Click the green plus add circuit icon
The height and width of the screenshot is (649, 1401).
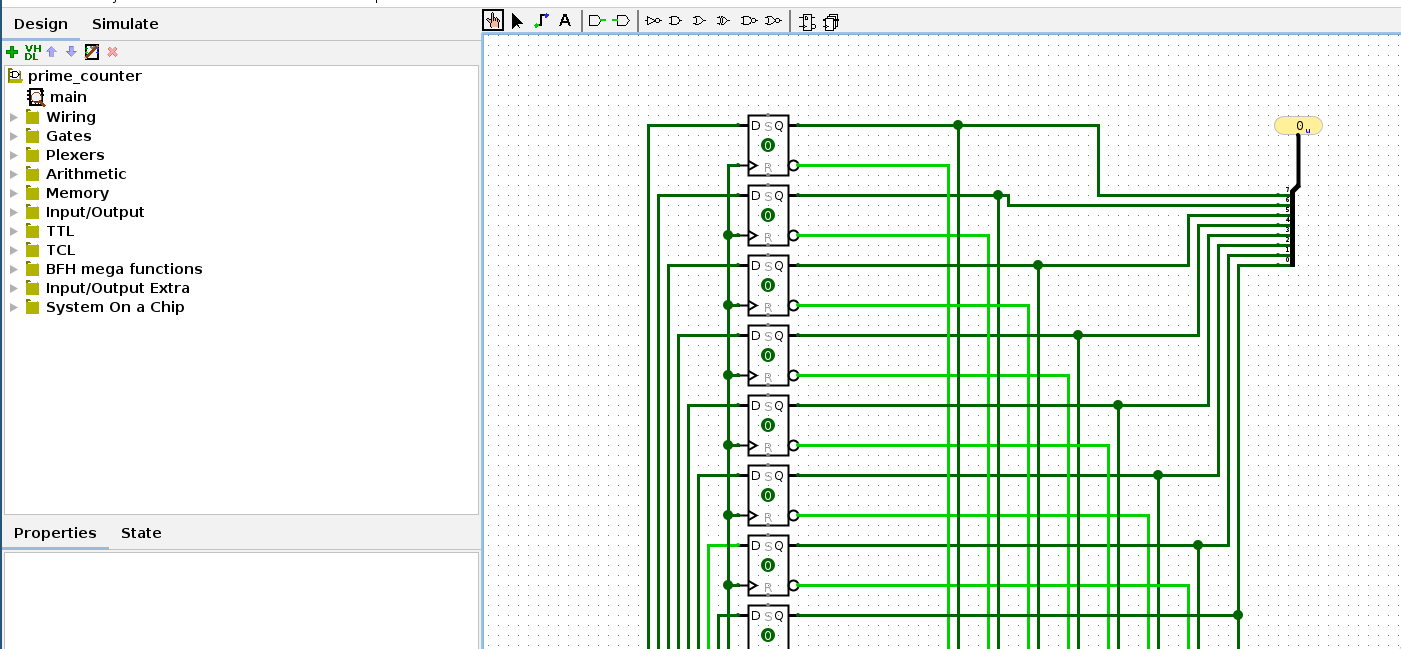(12, 52)
